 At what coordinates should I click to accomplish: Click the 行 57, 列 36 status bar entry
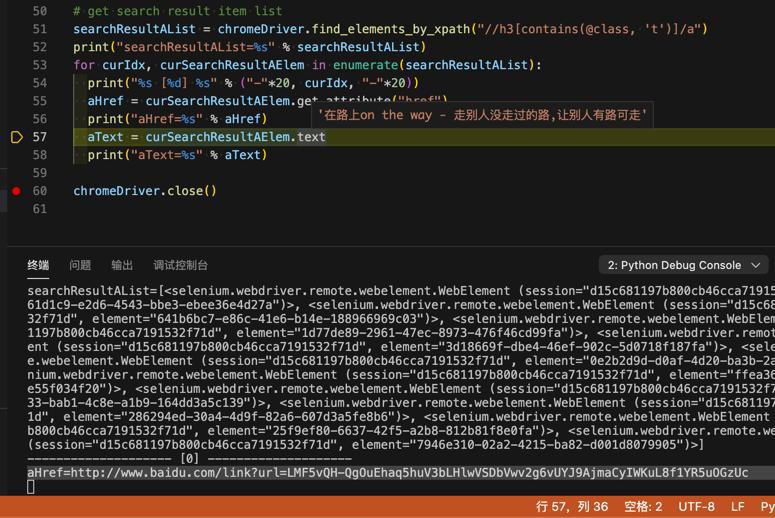[x=572, y=507]
